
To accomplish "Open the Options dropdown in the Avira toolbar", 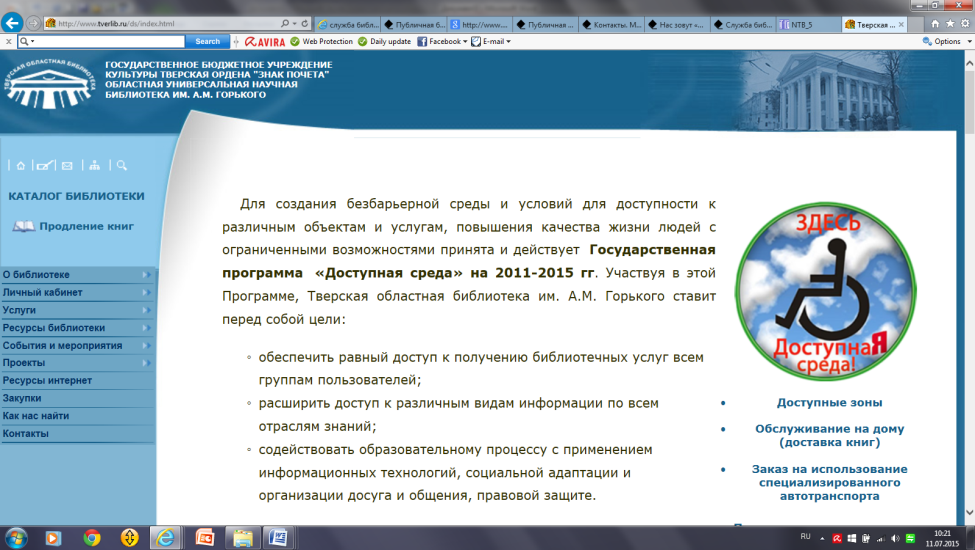I will click(944, 42).
